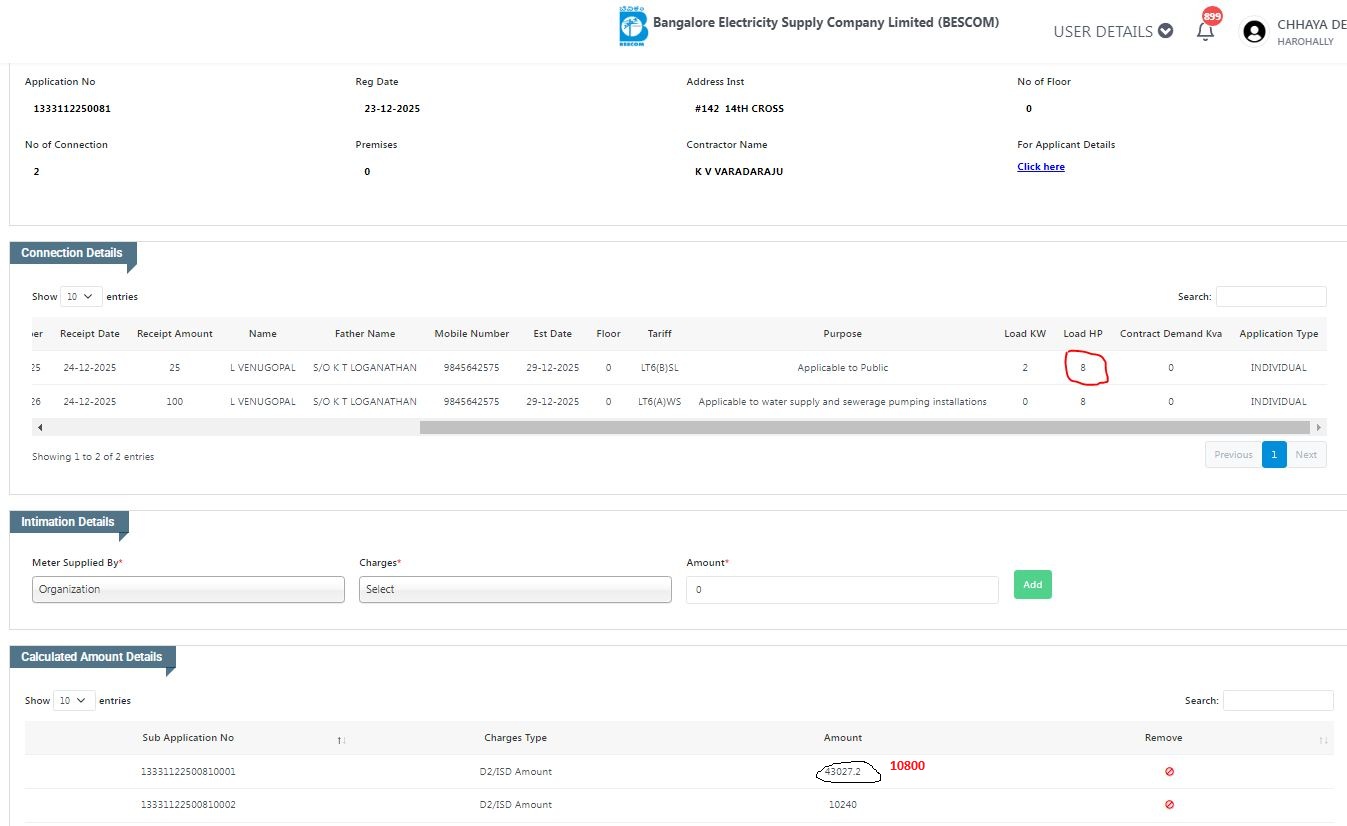Click the user profile avatar icon
The width and height of the screenshot is (1347, 826).
tap(1253, 32)
